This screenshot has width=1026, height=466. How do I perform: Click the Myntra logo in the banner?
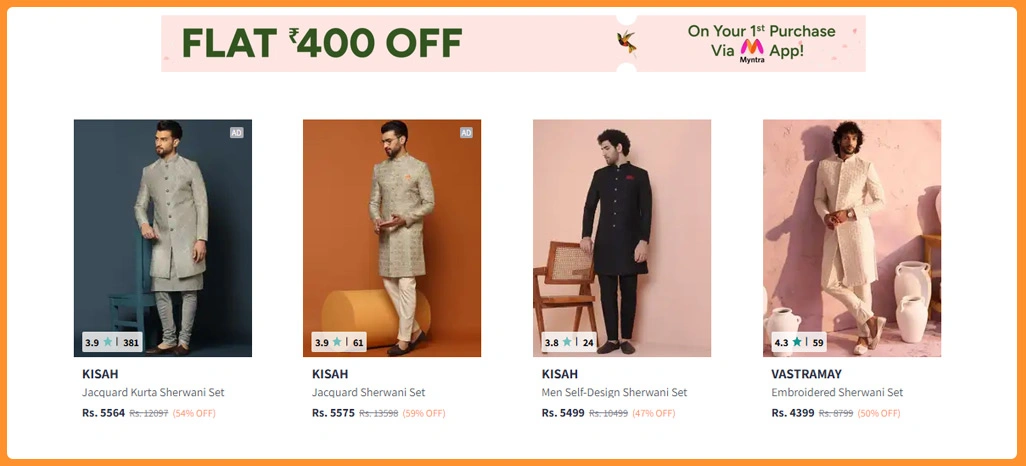point(751,49)
